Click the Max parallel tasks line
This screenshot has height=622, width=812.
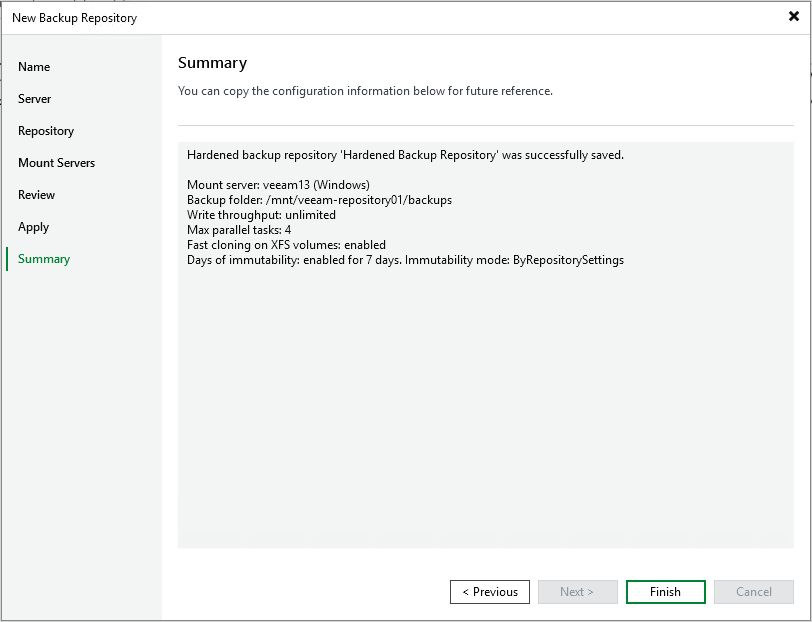(x=239, y=230)
